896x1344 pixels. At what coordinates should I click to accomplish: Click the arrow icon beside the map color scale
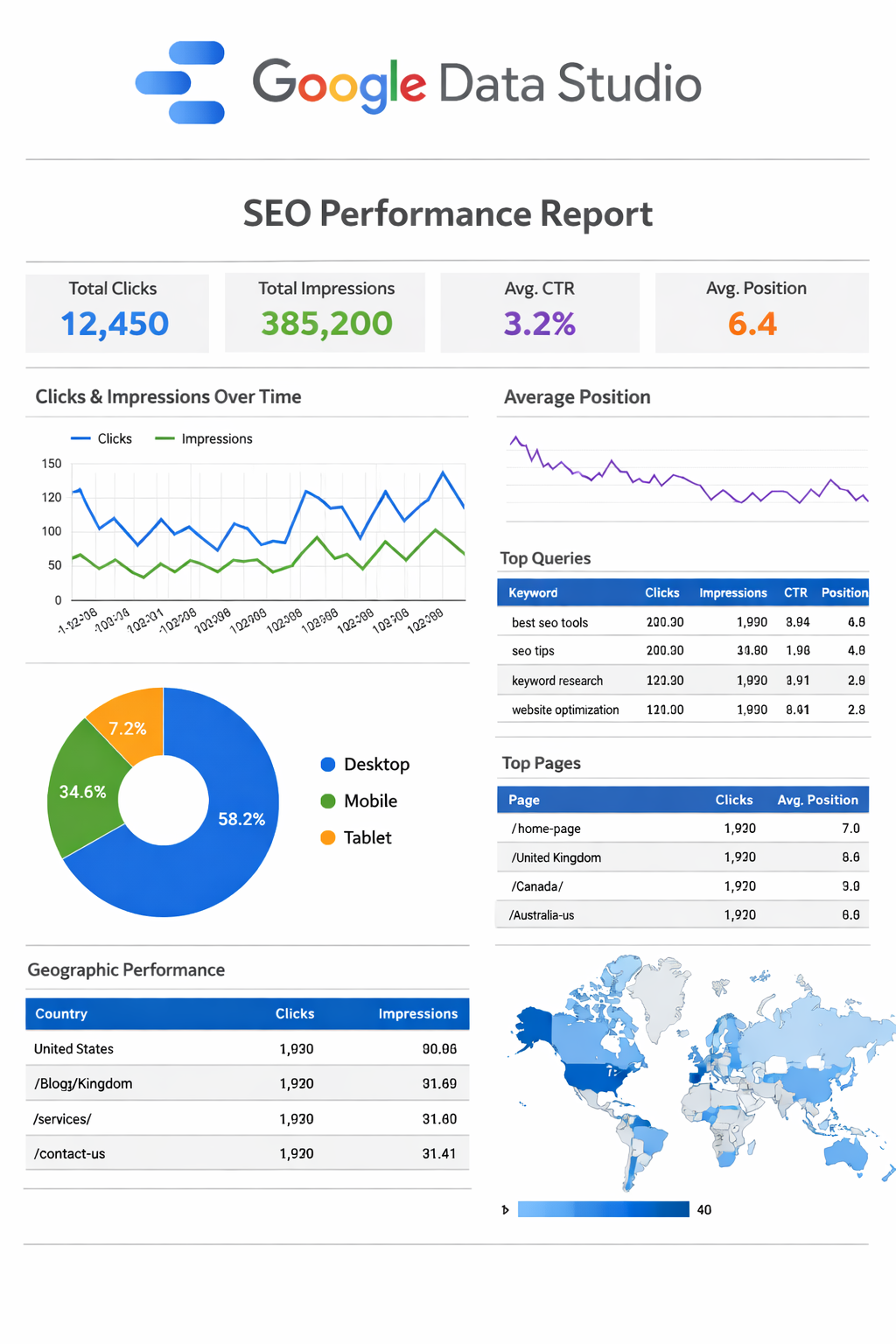pos(506,1209)
